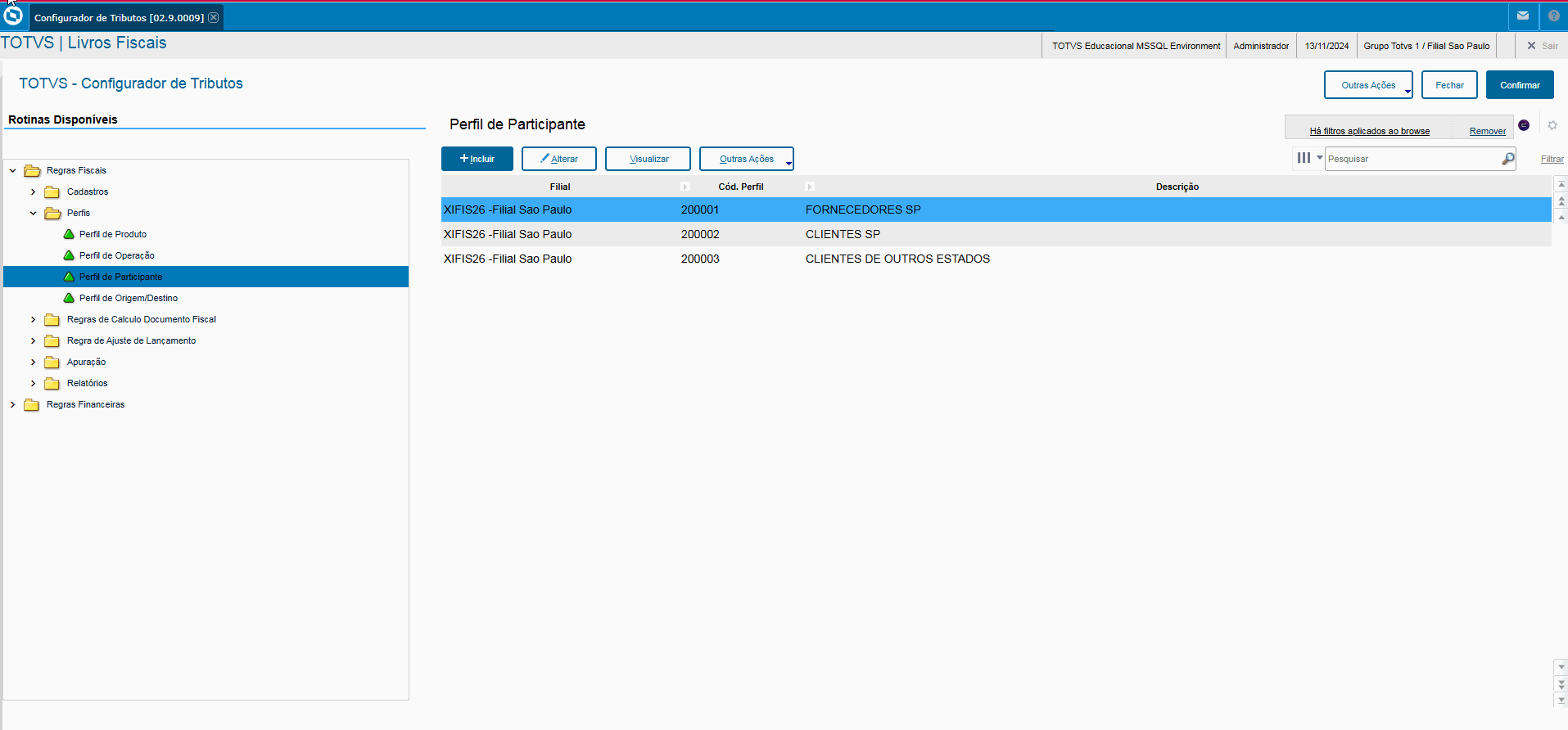1568x730 pixels.
Task: Open browse Outras Ações dropdown
Action: pos(747,159)
